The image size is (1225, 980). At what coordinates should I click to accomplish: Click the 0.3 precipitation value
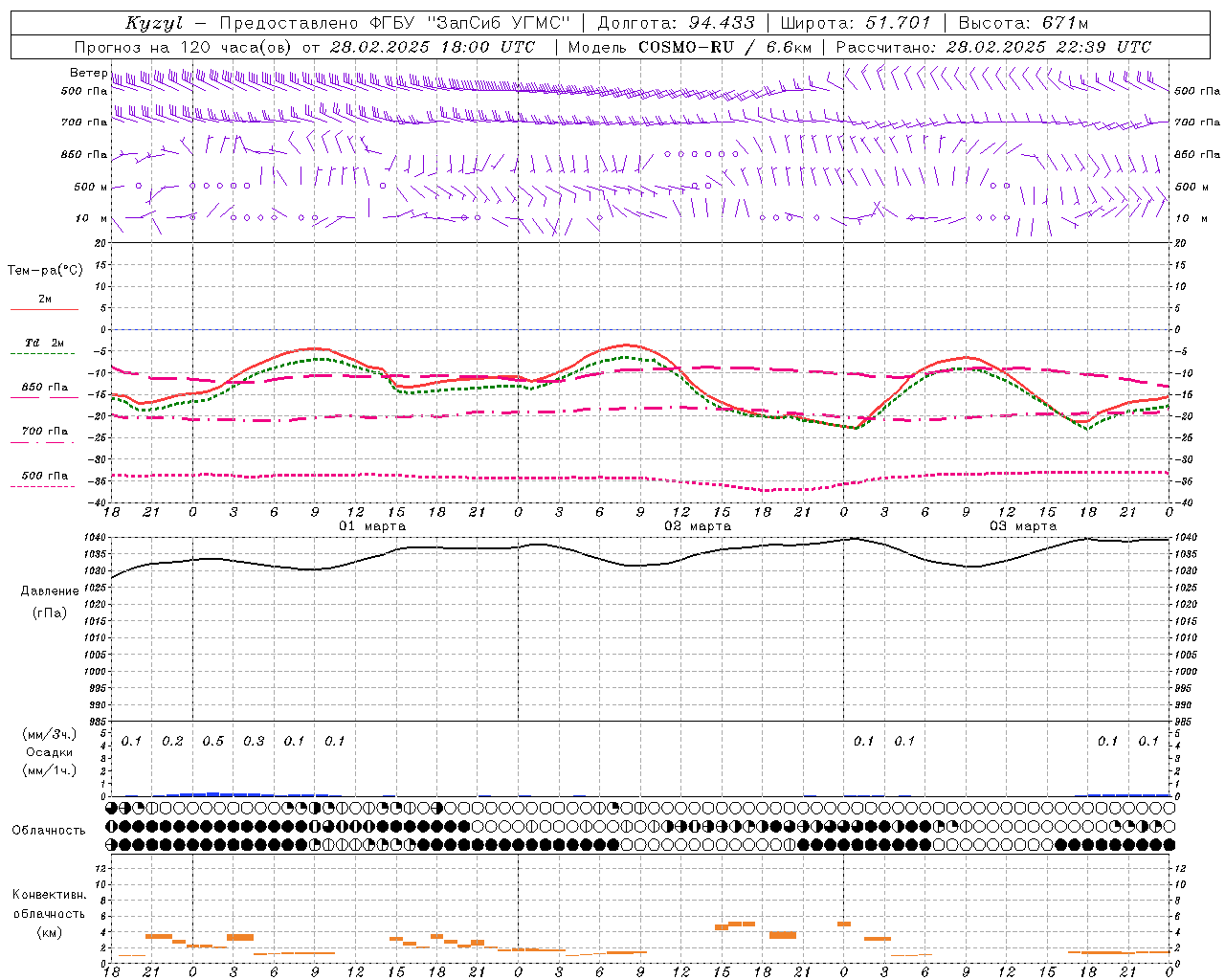254,742
